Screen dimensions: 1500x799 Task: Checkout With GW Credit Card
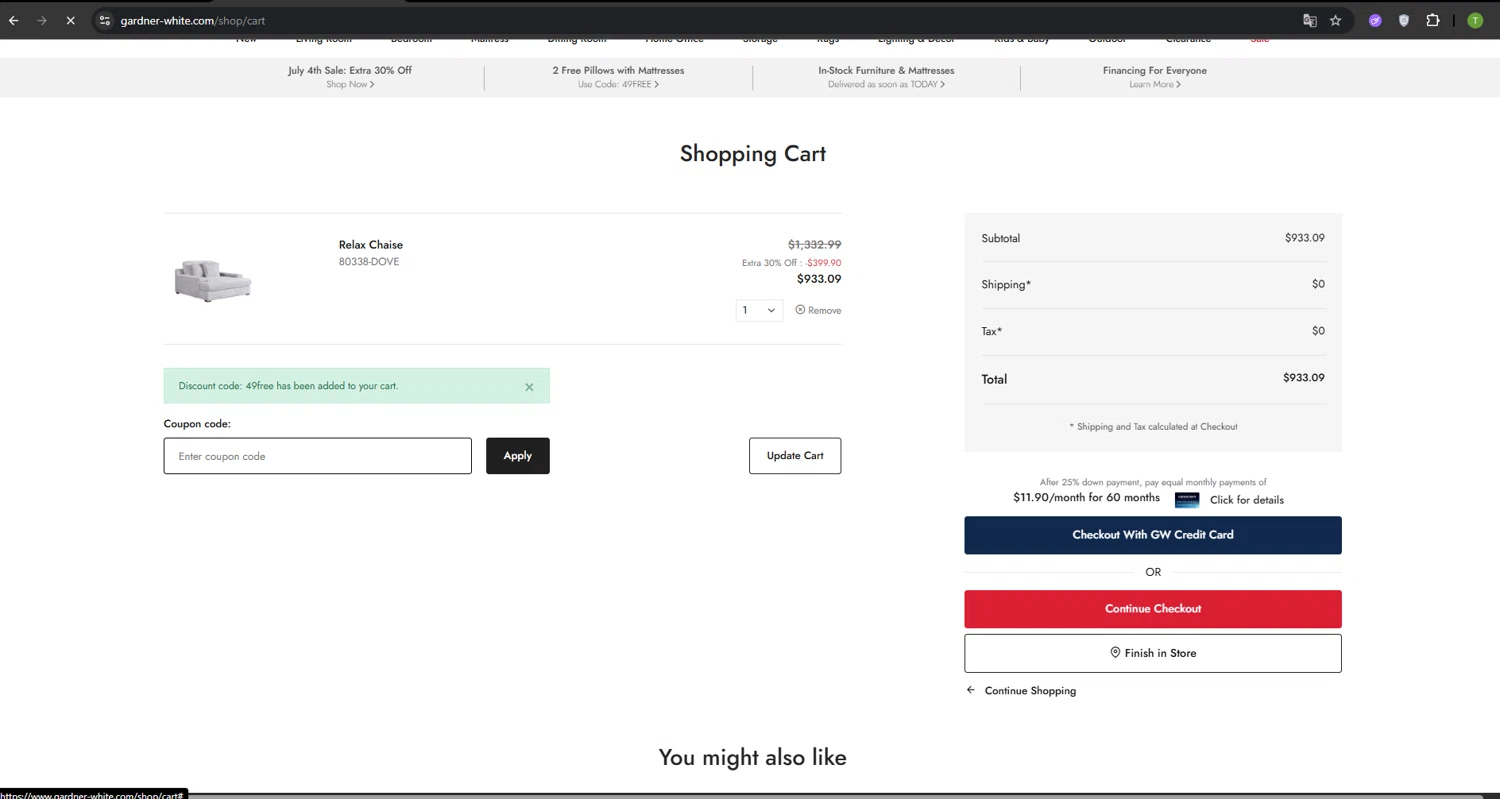pyautogui.click(x=1153, y=535)
